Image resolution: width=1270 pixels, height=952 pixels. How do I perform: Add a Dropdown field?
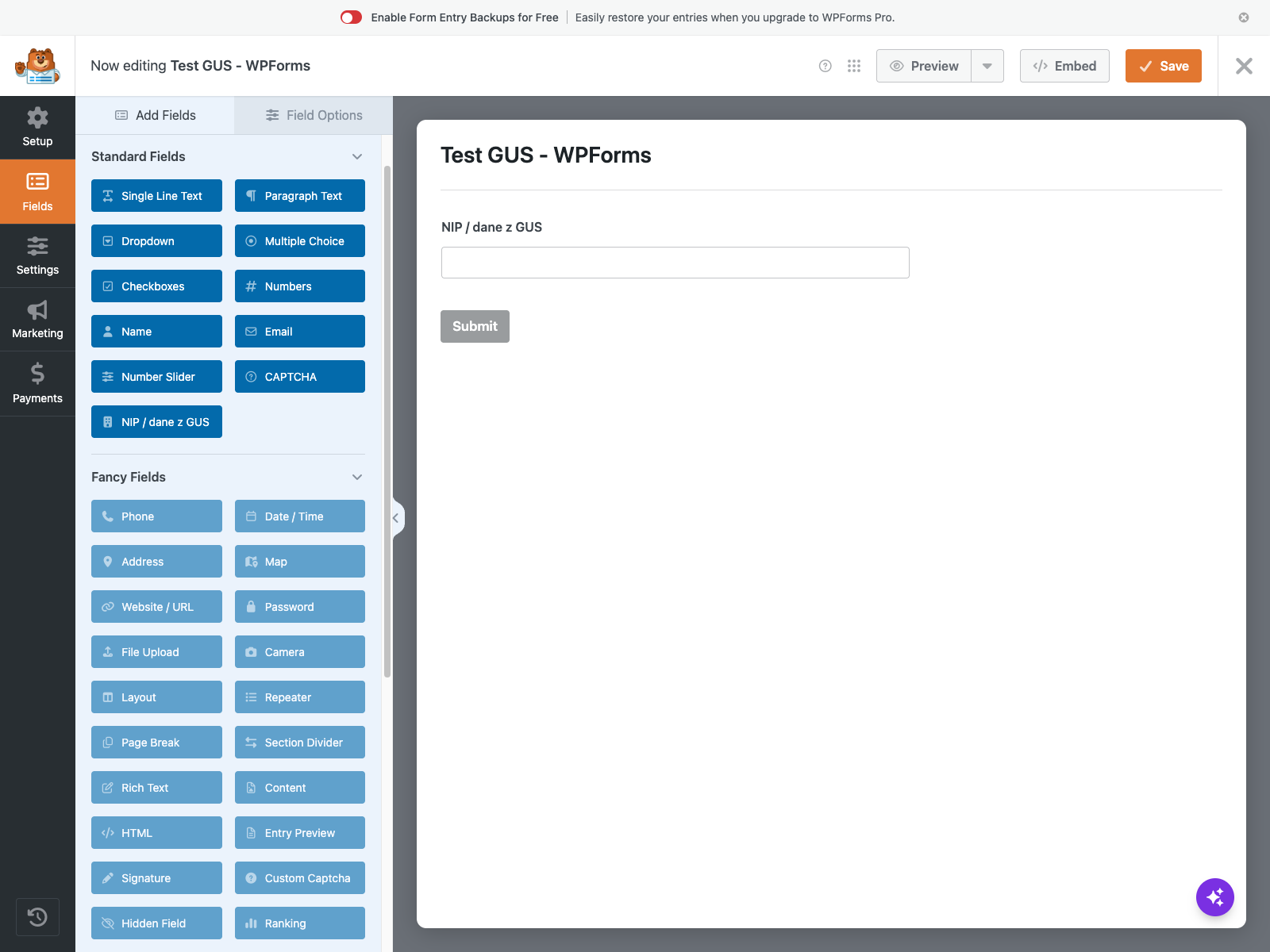coord(156,241)
